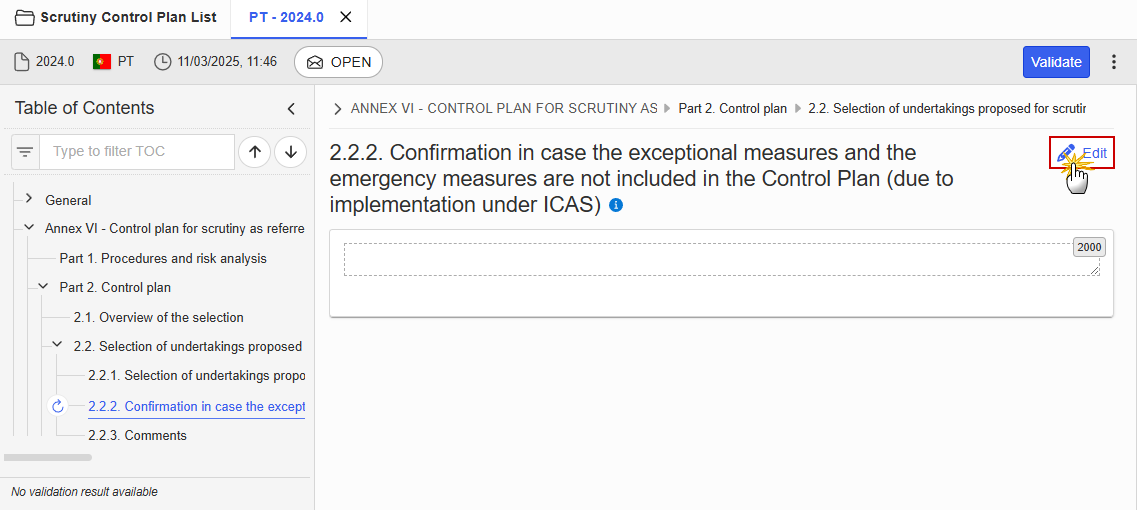Open the three-dot more options menu
Screen dimensions: 1137x510
click(1115, 62)
